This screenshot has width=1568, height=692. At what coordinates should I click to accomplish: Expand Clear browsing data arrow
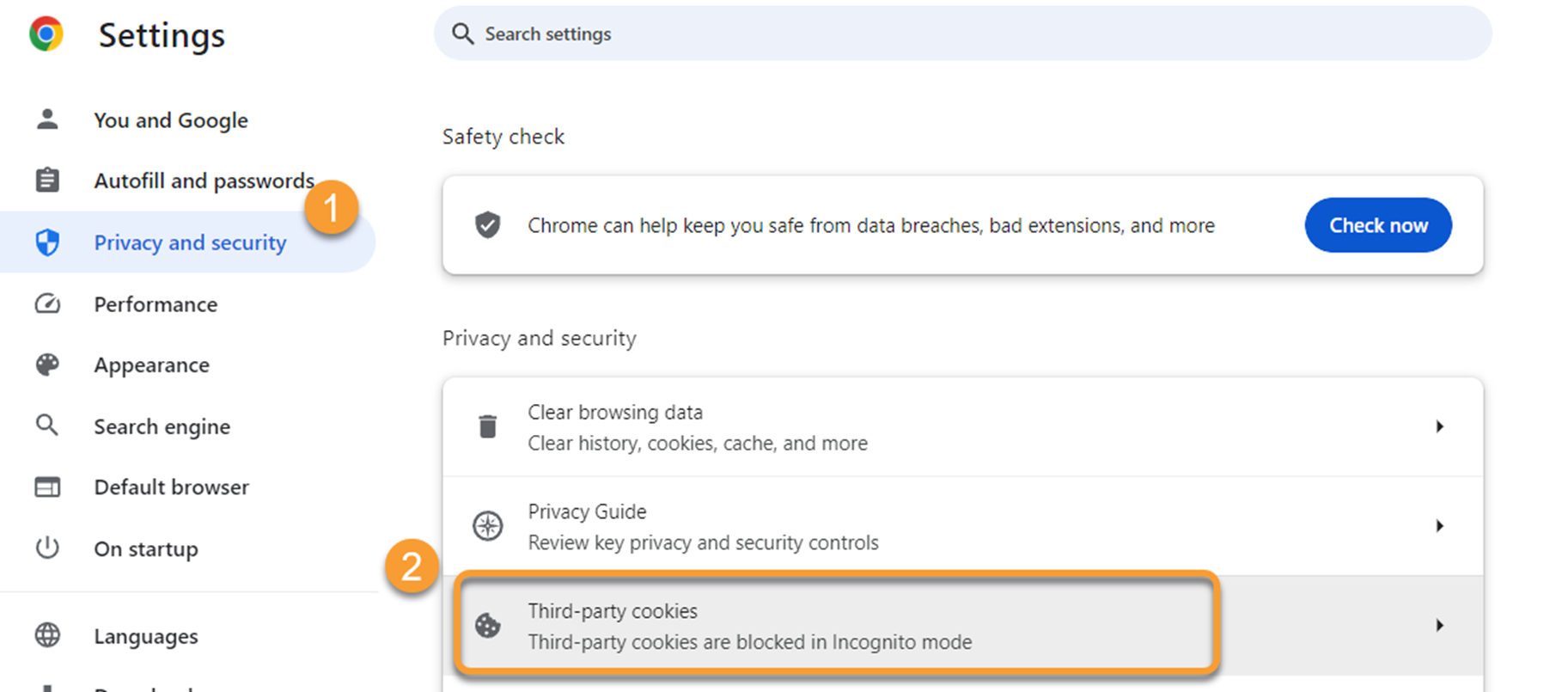pos(1439,426)
